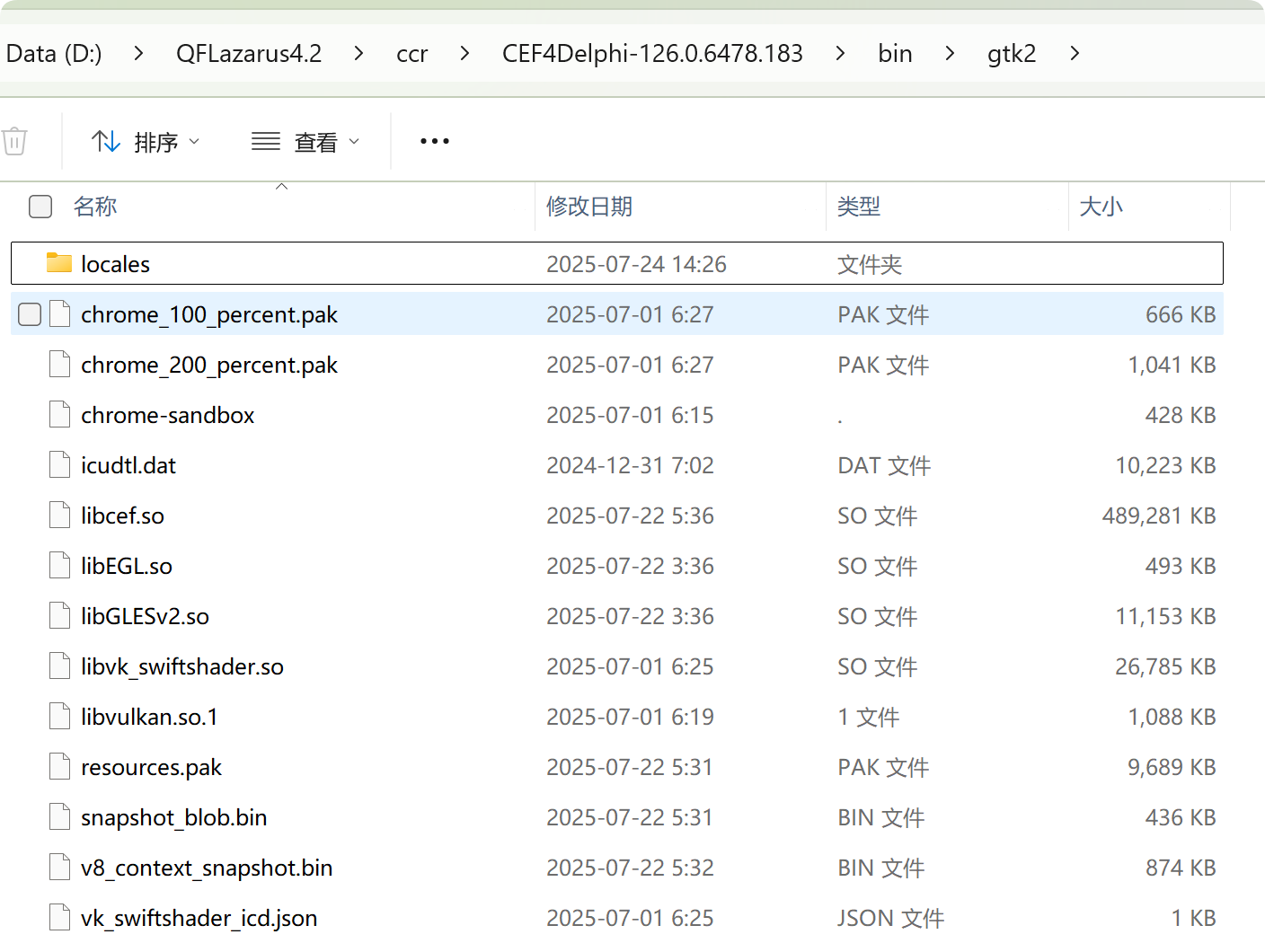Go to the bin breadcrumb folder

coord(895,54)
